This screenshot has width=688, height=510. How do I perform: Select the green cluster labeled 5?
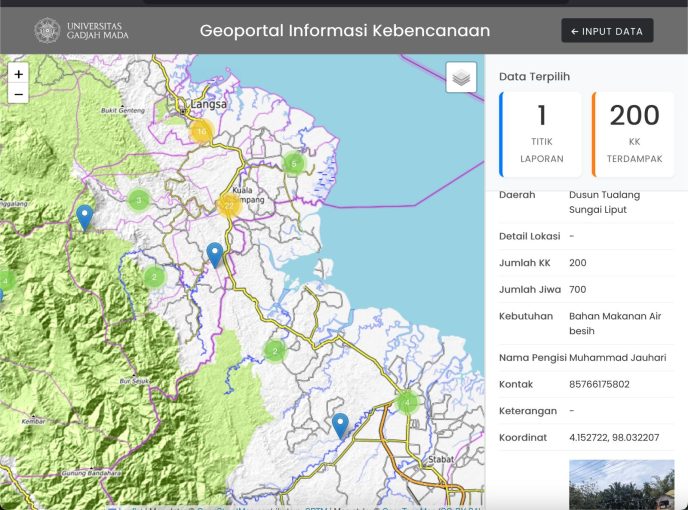coord(293,163)
